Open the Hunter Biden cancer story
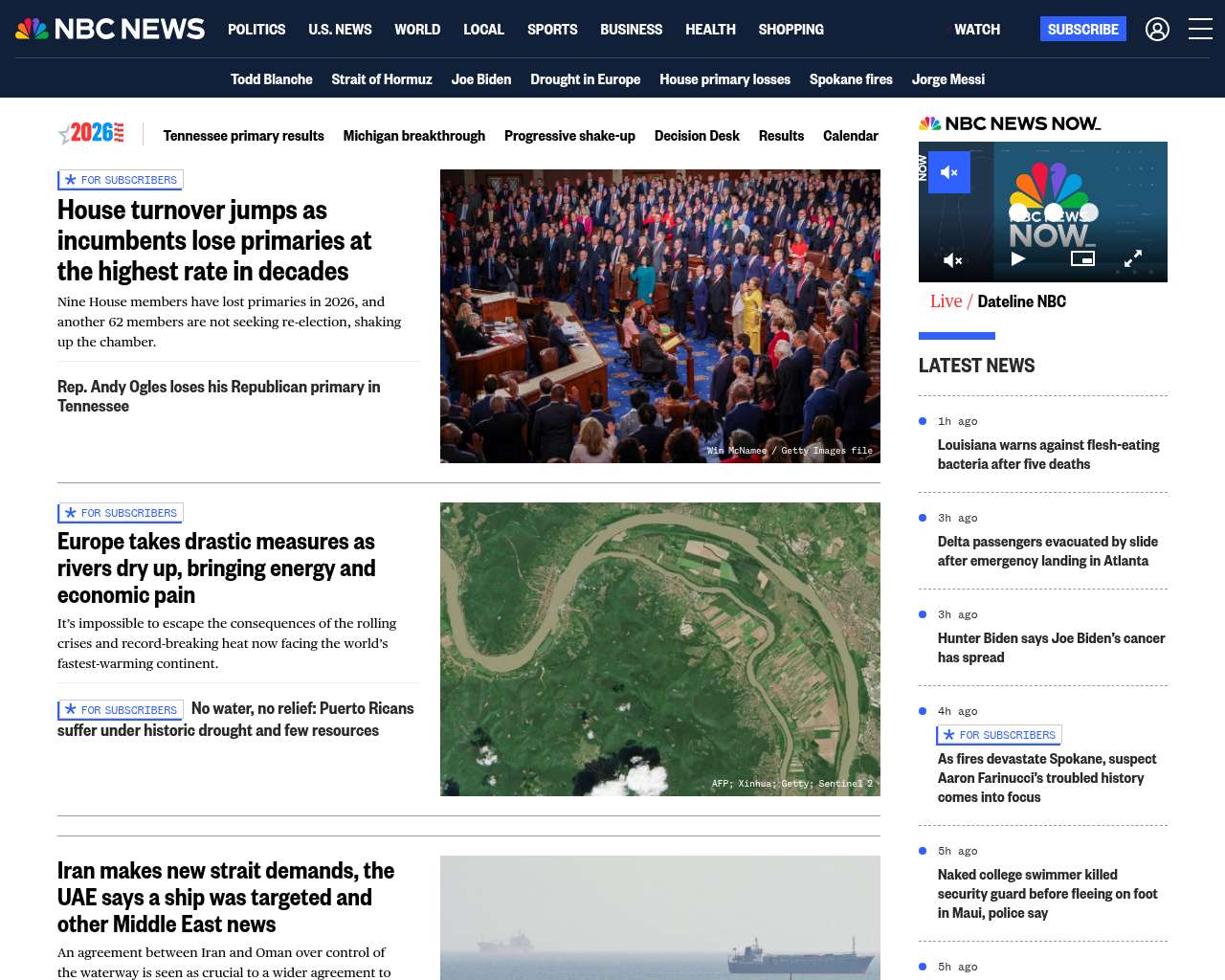This screenshot has width=1225, height=980. tap(1052, 648)
